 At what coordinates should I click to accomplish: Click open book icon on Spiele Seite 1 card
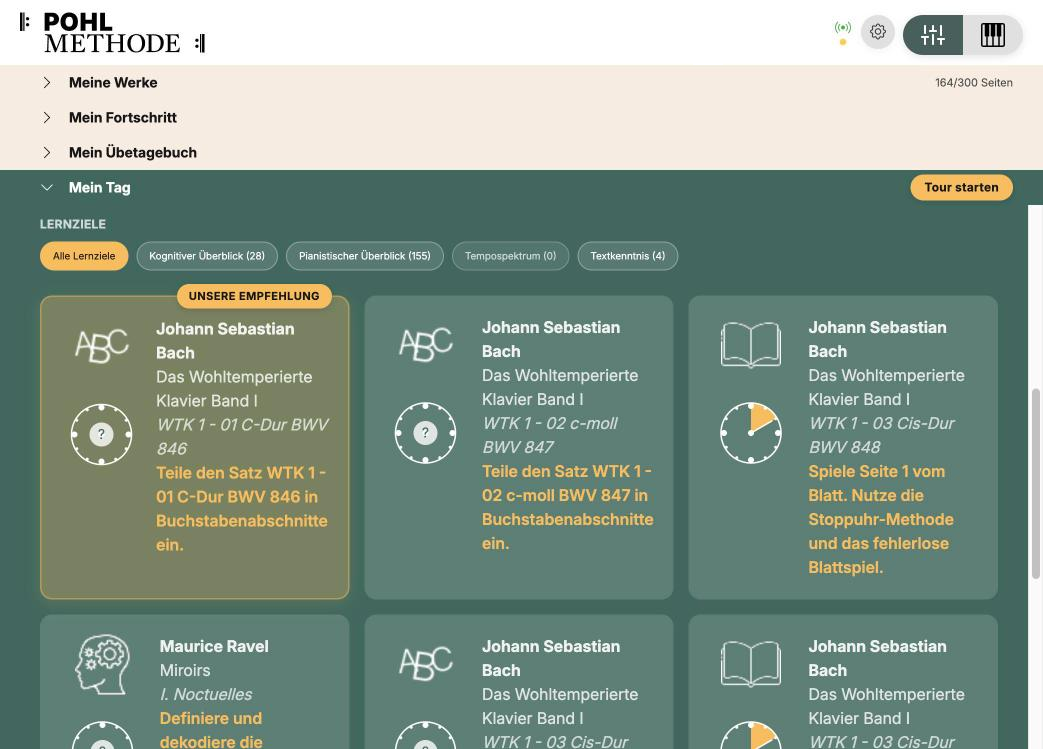(x=751, y=345)
